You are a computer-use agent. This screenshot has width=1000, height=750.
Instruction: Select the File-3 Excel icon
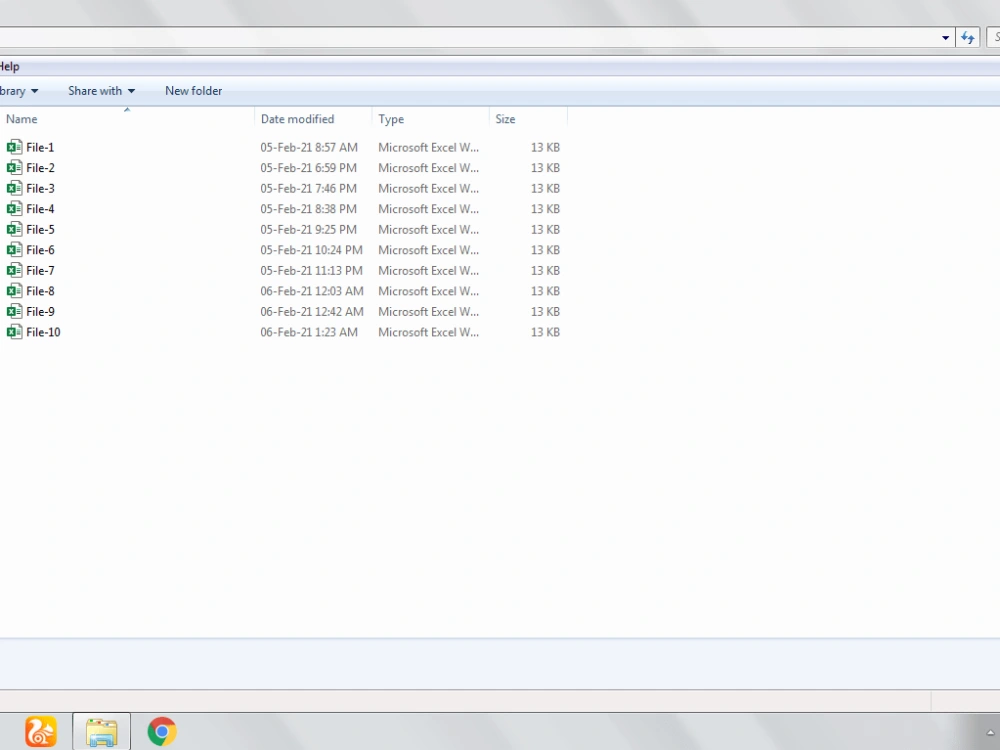(14, 188)
